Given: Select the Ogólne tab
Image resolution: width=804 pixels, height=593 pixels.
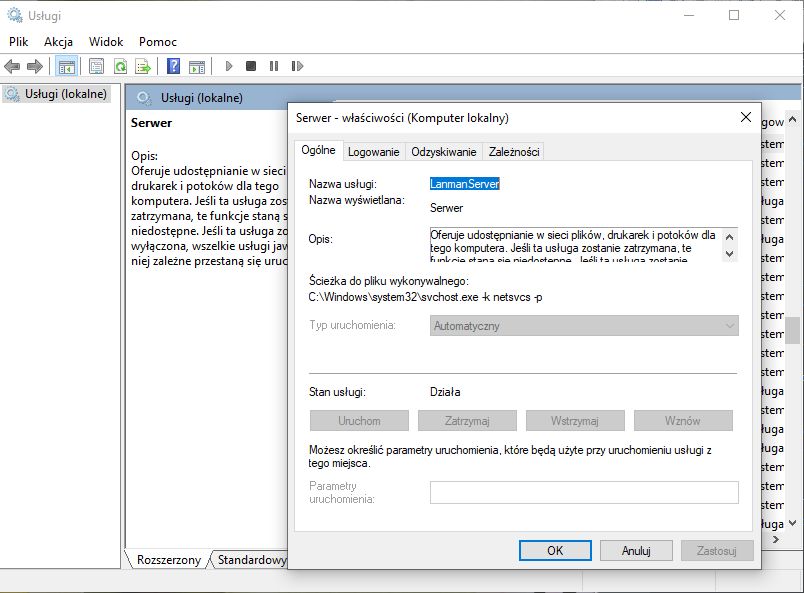Looking at the screenshot, I should [318, 150].
